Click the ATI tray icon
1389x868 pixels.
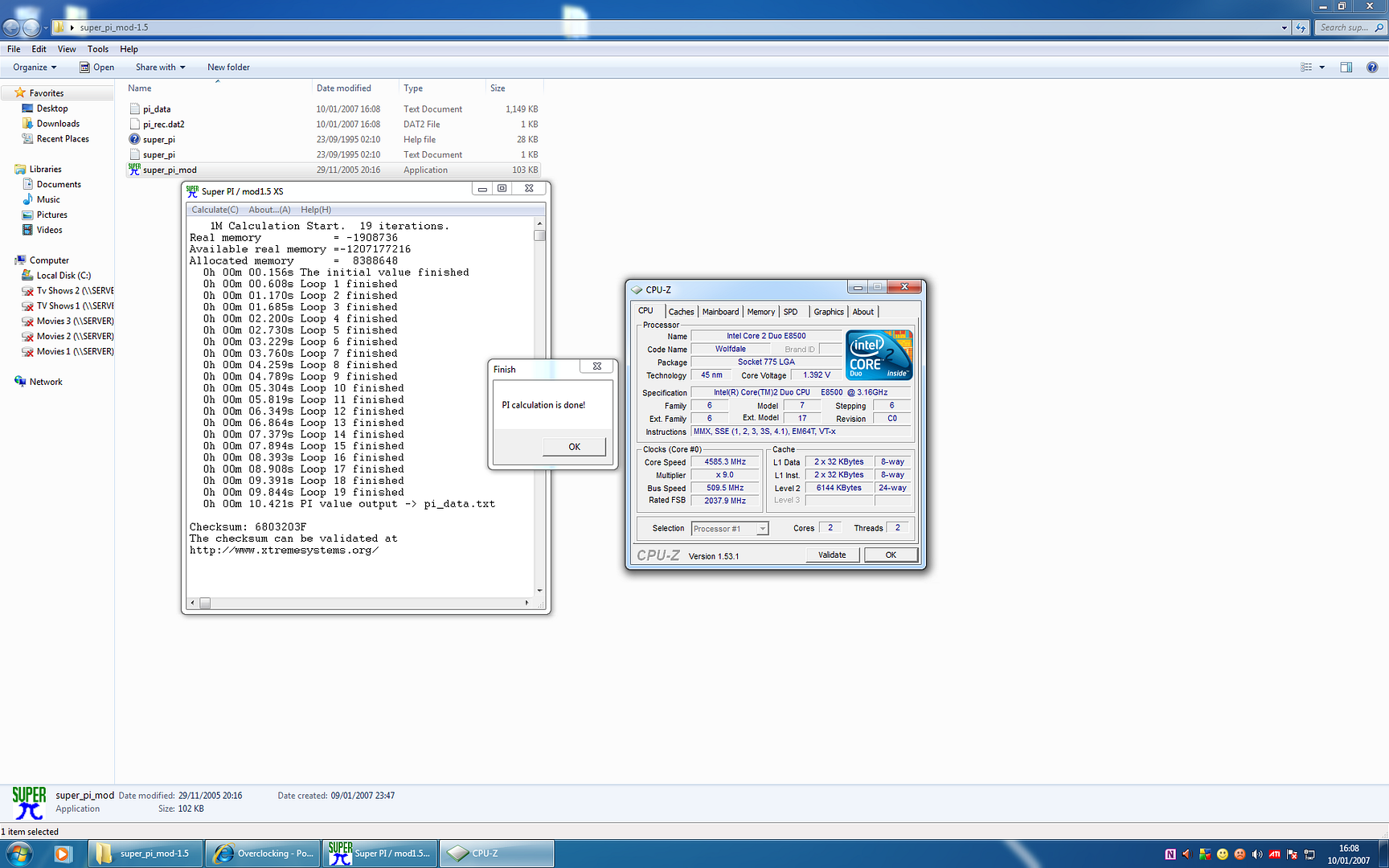[1275, 854]
